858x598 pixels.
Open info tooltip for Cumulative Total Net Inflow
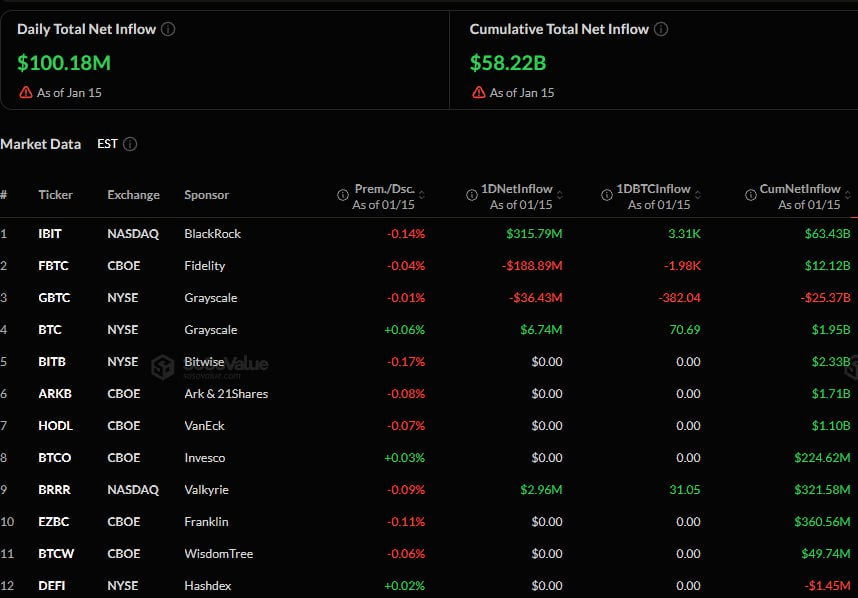(660, 29)
